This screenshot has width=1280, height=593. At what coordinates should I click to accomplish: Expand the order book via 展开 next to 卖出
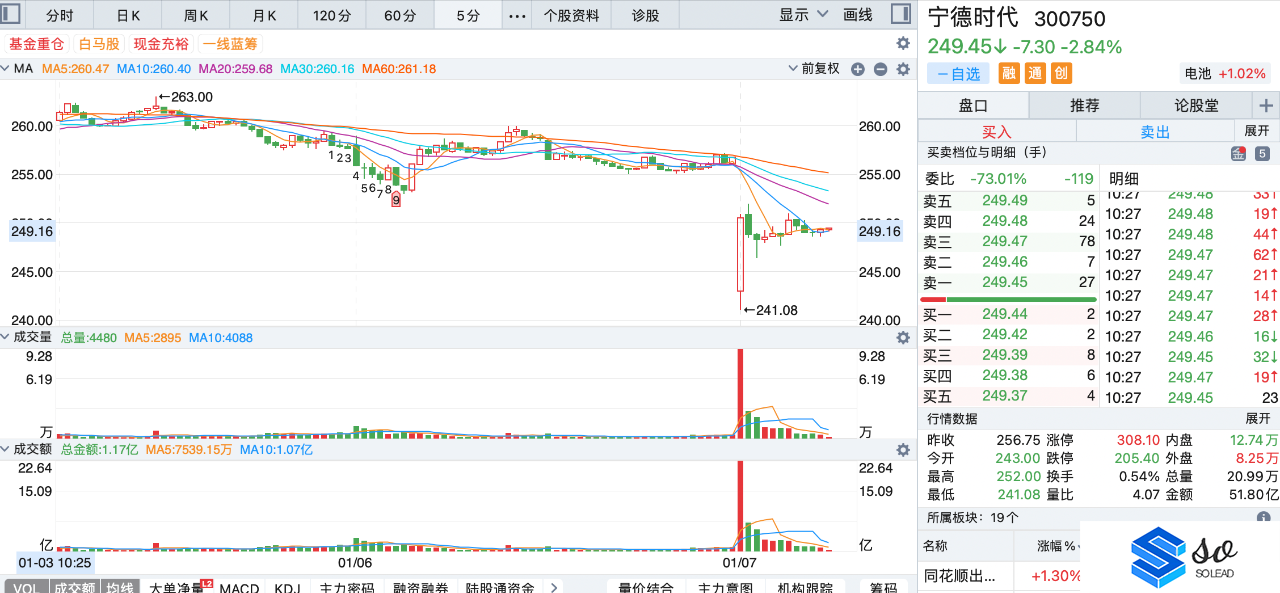pos(1257,131)
